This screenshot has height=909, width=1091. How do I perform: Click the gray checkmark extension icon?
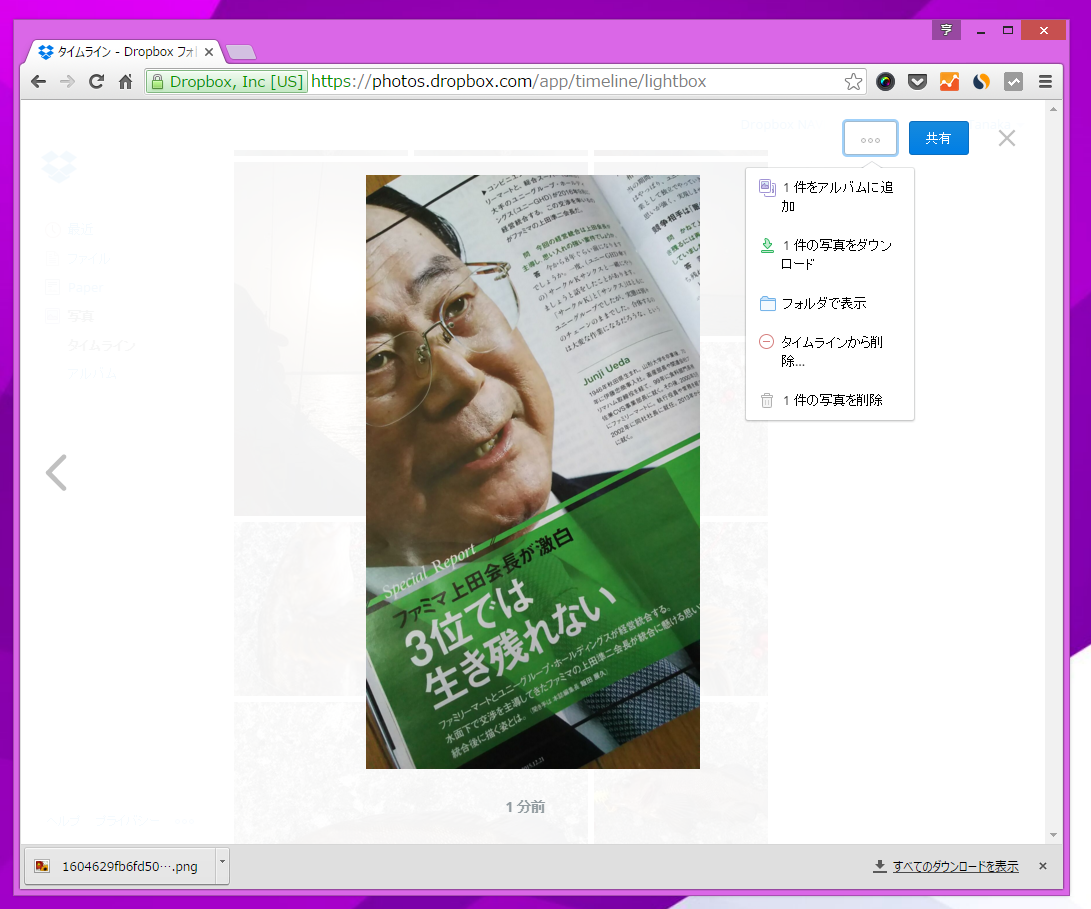coord(1013,81)
